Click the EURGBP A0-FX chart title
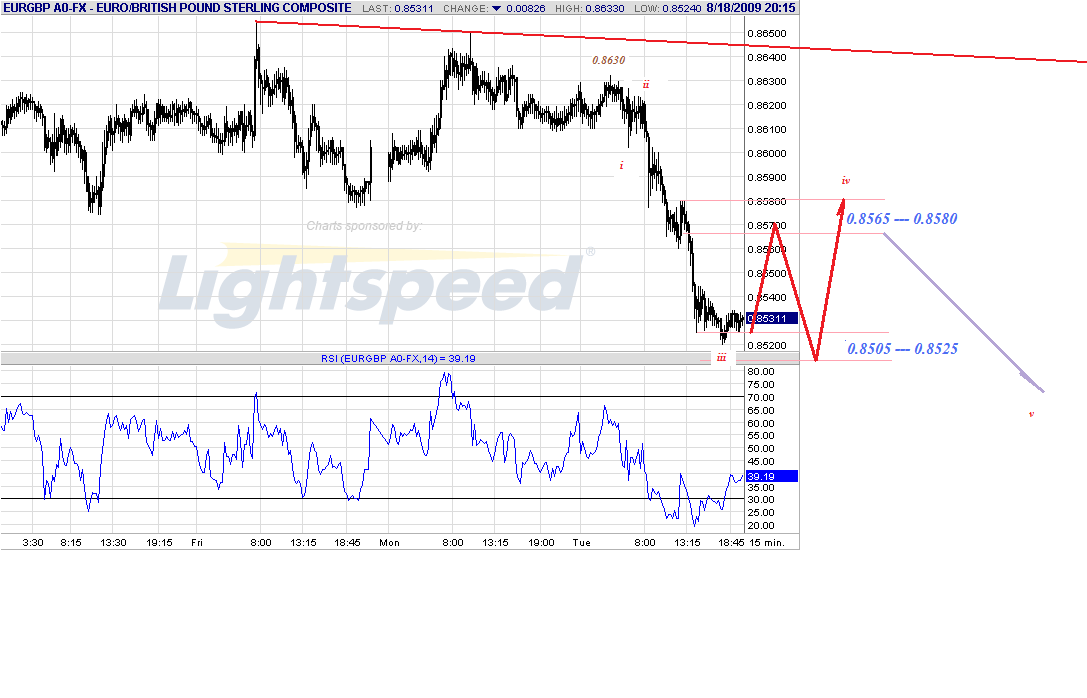Viewport: 1087px width, 698px height. 177,8
